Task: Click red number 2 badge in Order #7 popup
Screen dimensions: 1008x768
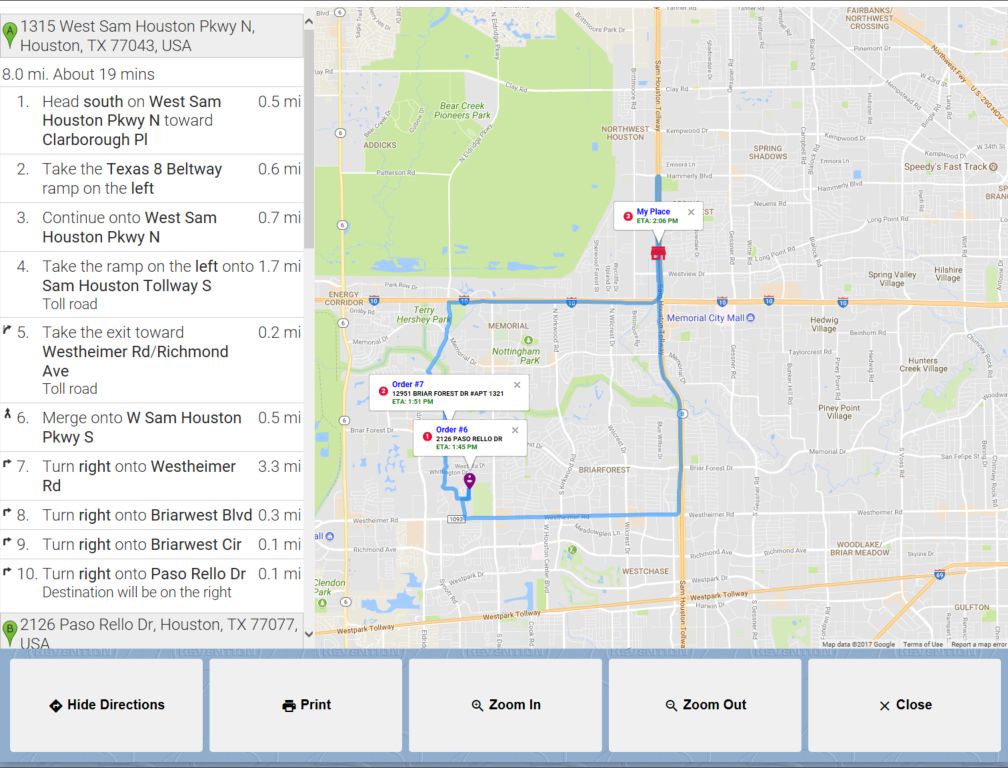Action: 383,391
